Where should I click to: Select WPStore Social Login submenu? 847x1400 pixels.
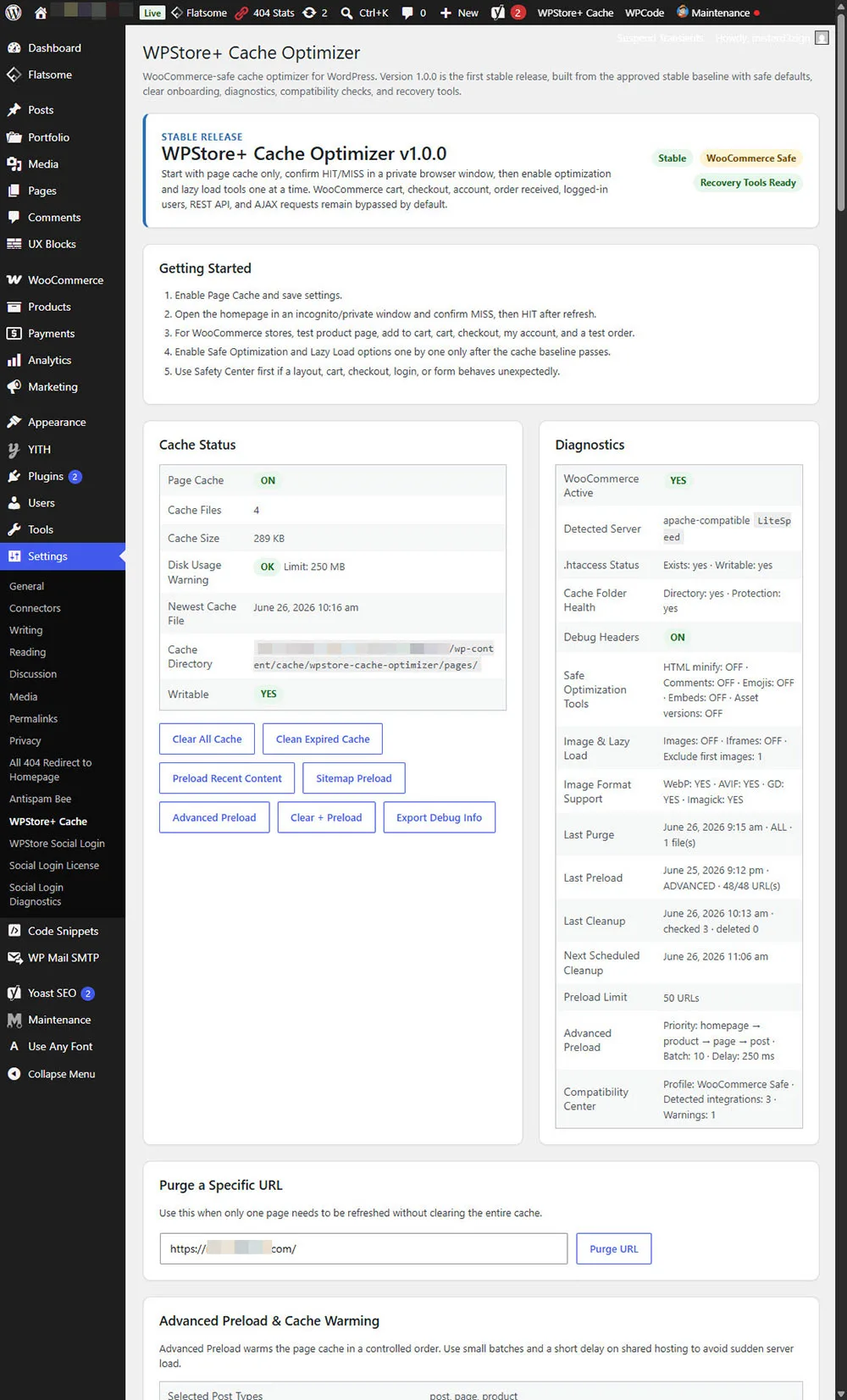[57, 844]
